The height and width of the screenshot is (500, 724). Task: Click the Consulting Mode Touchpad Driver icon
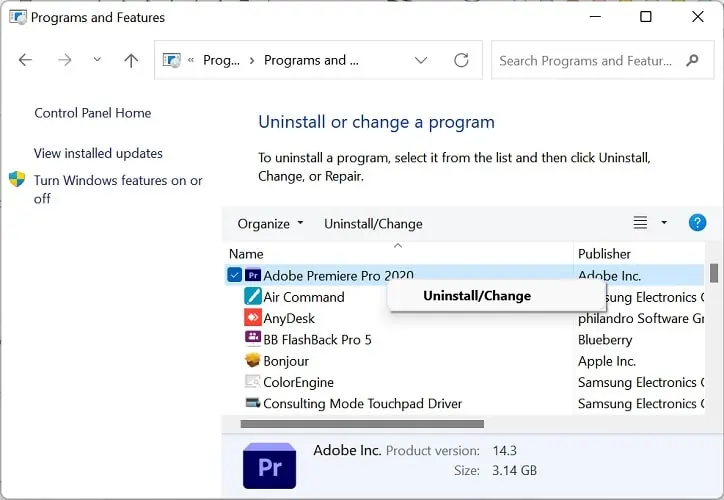click(x=253, y=403)
